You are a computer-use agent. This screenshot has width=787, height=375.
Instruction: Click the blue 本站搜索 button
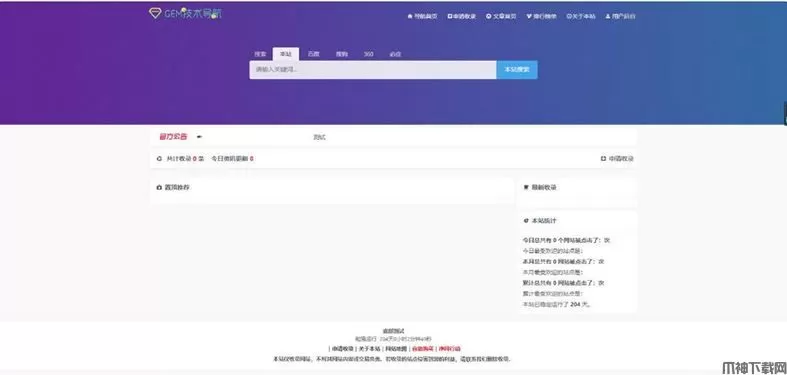(x=517, y=70)
